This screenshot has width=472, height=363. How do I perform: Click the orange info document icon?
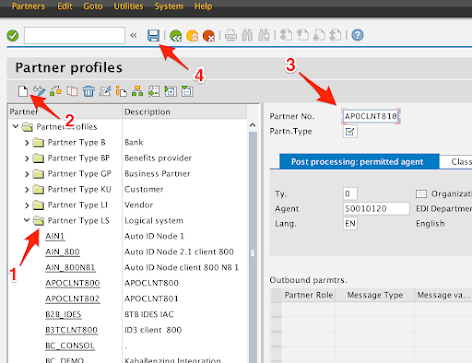[x=121, y=91]
